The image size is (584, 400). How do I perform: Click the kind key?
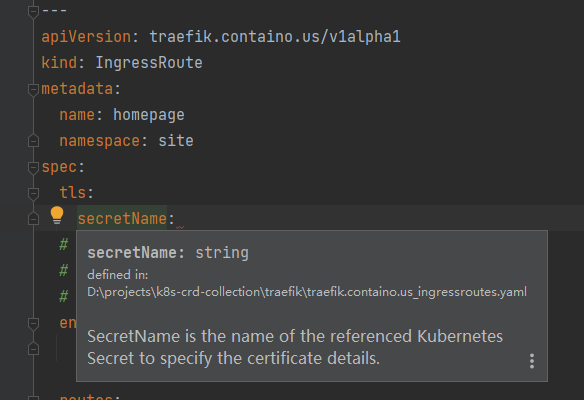click(59, 63)
